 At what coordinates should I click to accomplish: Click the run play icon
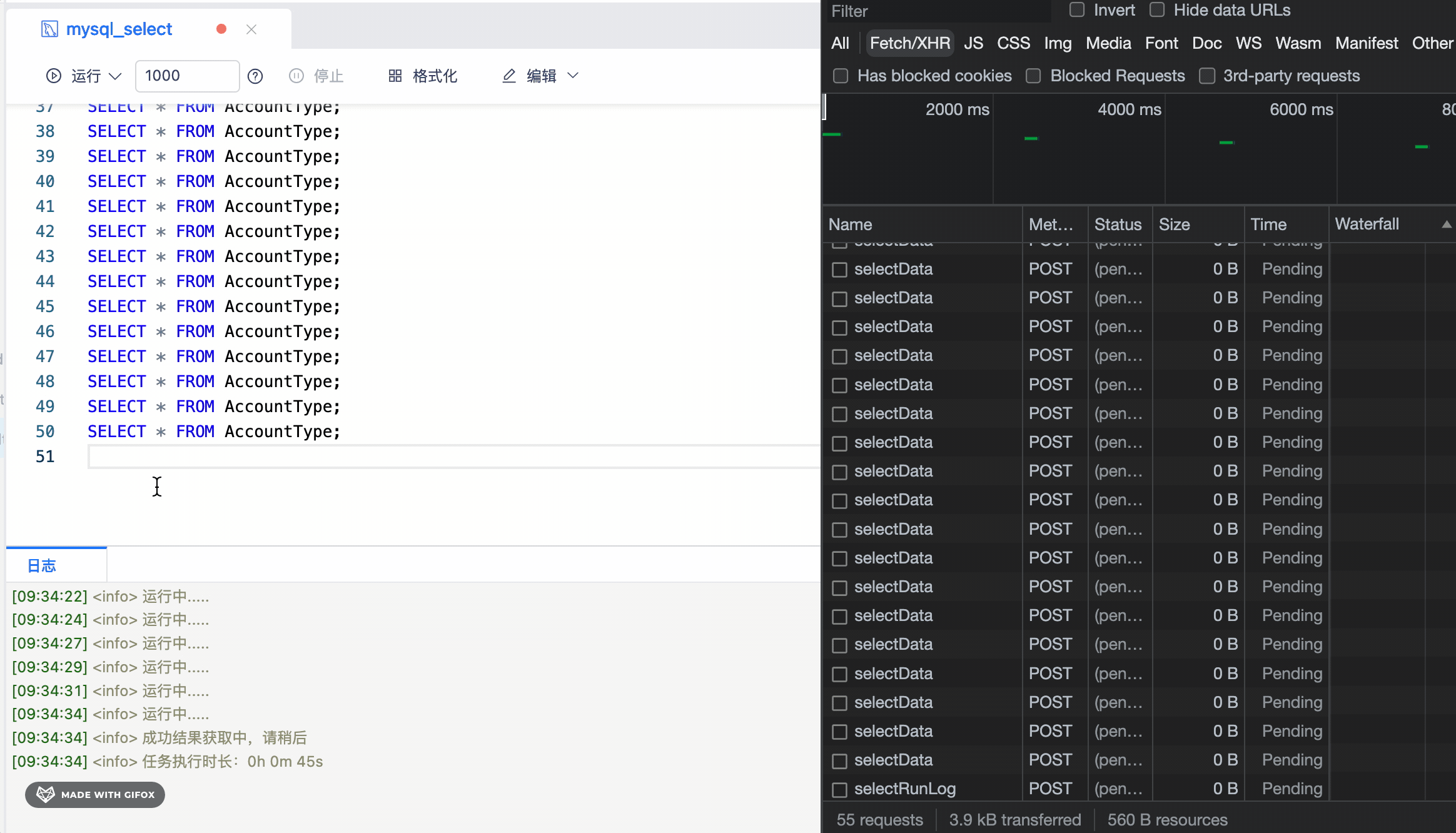54,76
